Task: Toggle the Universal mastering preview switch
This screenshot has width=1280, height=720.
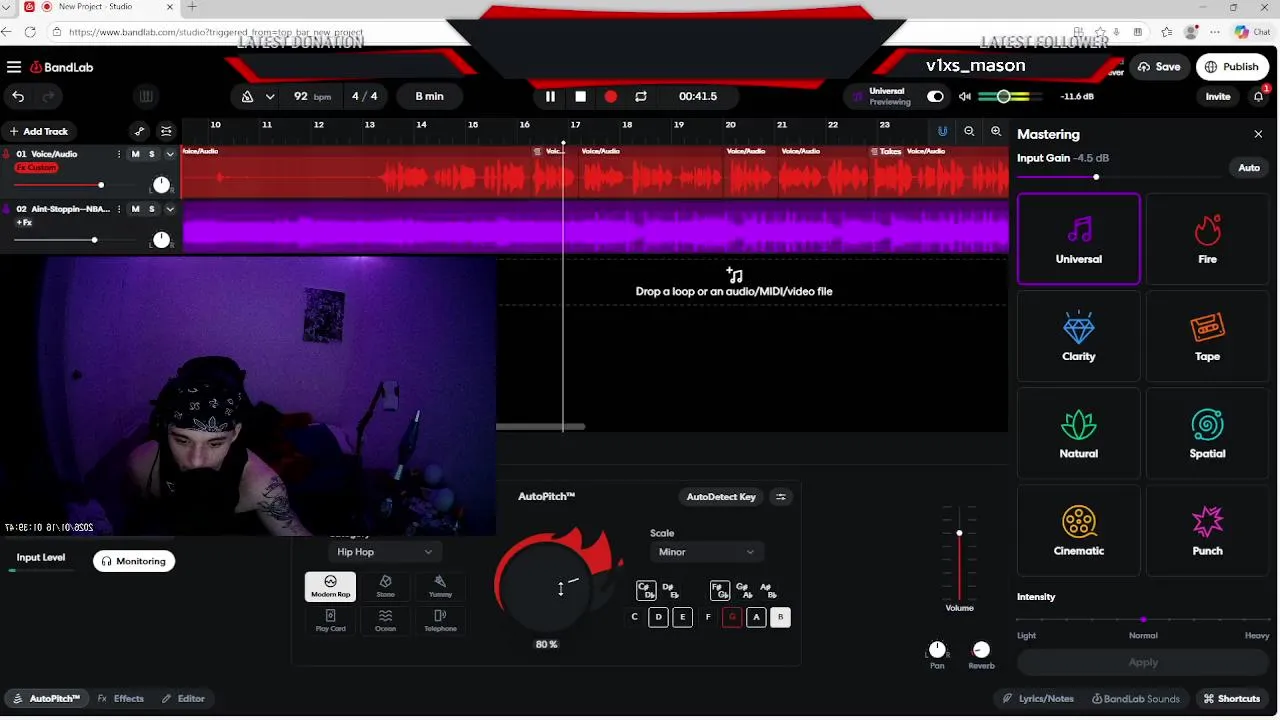Action: (935, 96)
